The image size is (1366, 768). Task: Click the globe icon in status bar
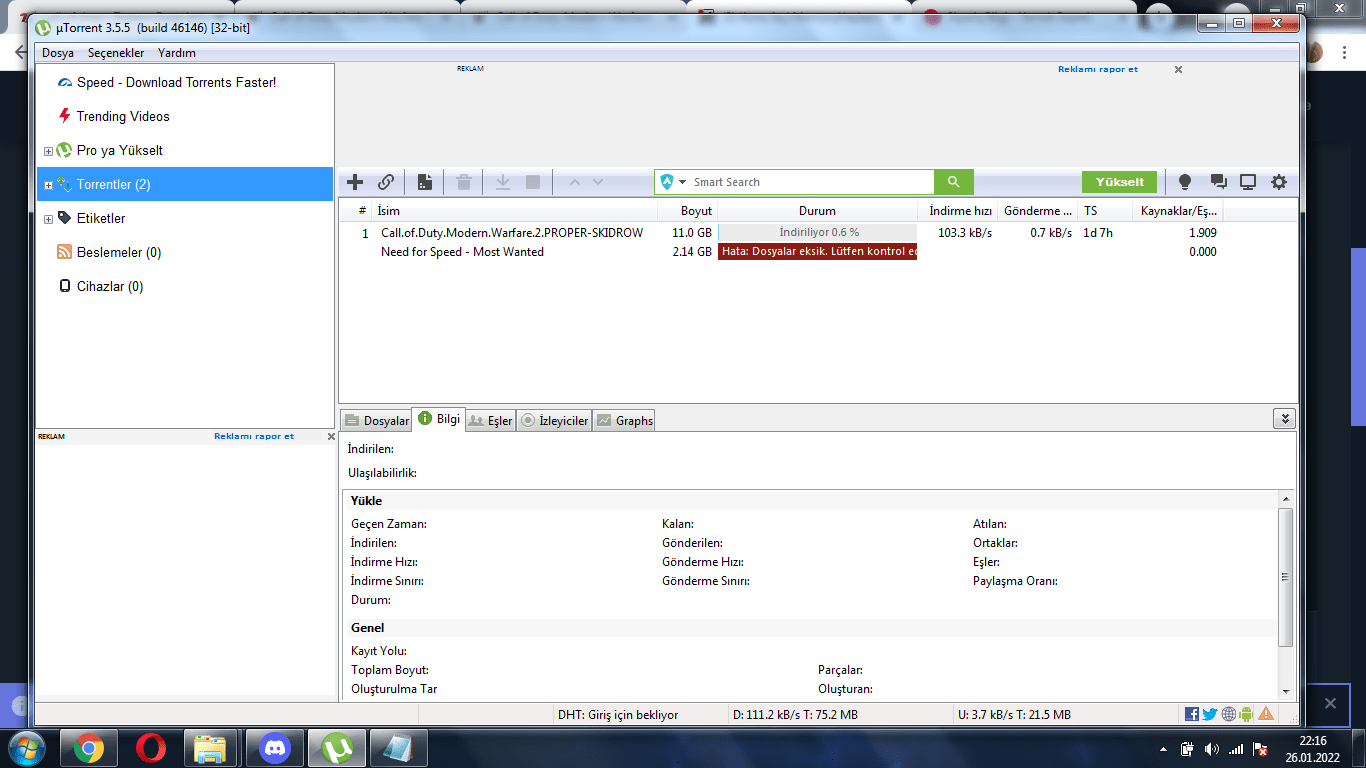(1228, 714)
